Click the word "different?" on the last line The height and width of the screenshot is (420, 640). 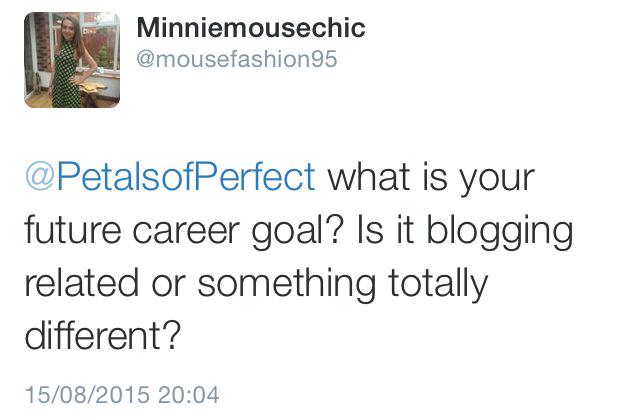(x=102, y=336)
